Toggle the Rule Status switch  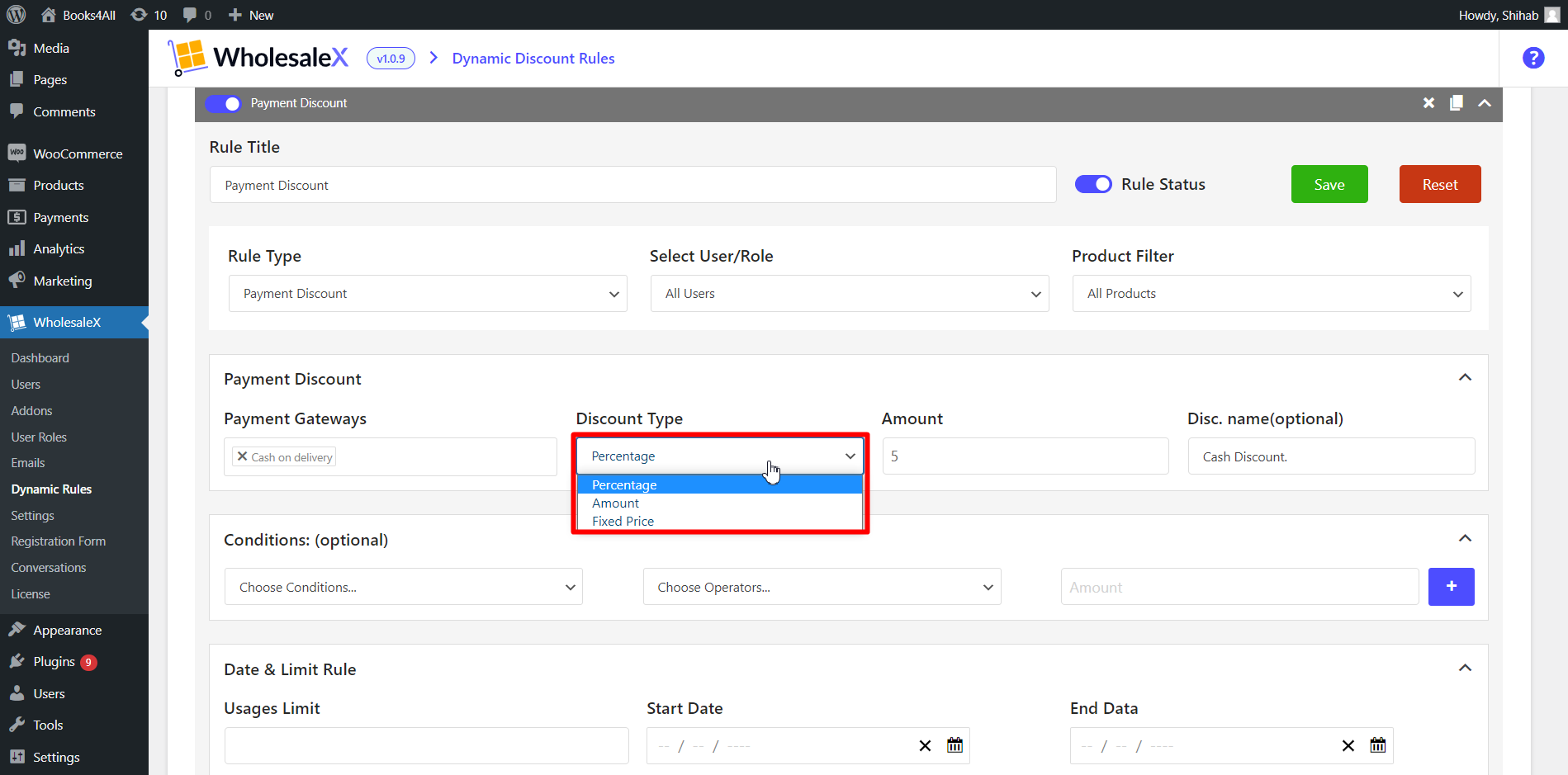pyautogui.click(x=1093, y=184)
